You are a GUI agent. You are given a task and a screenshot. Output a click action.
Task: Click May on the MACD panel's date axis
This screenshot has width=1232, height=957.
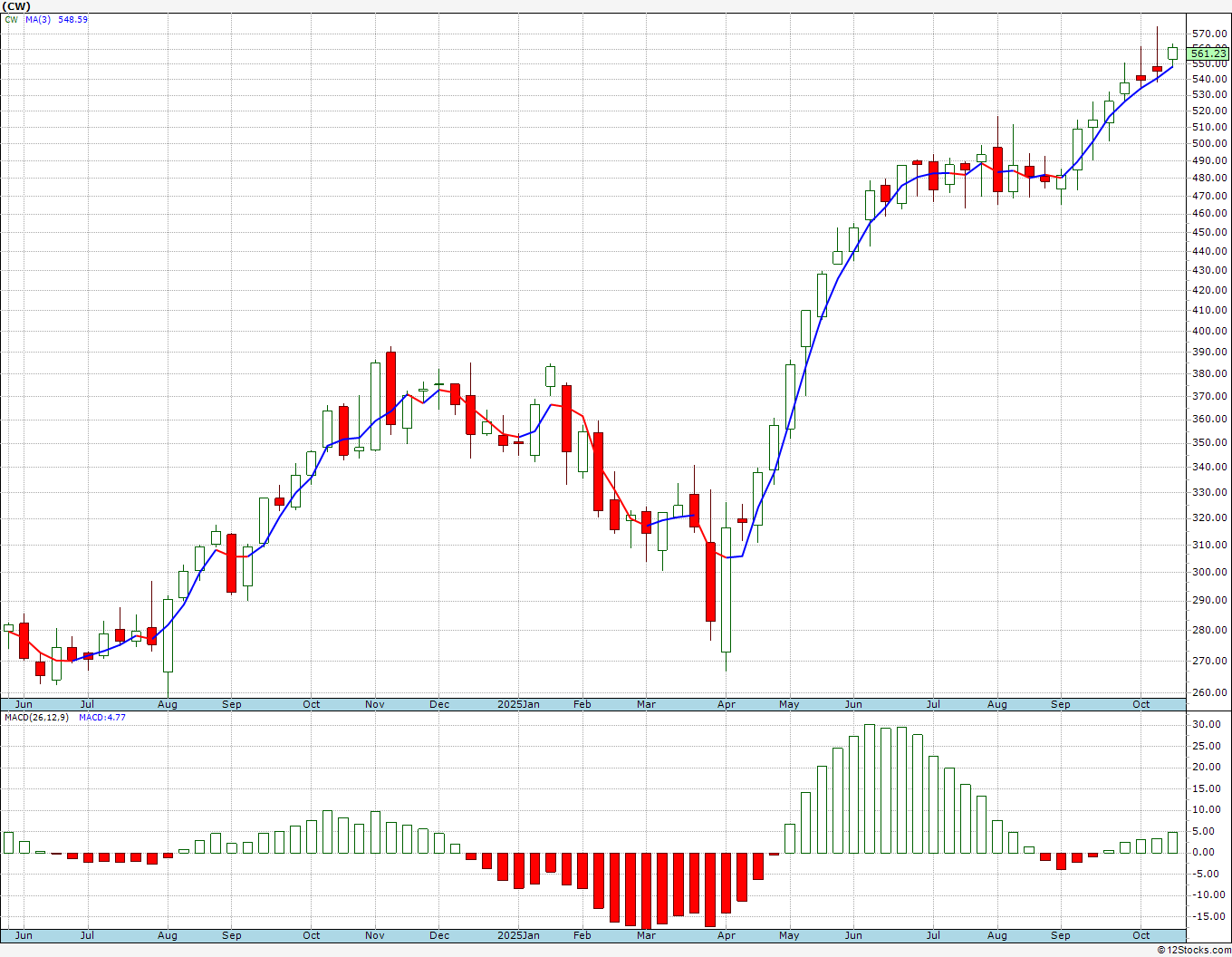point(789,935)
